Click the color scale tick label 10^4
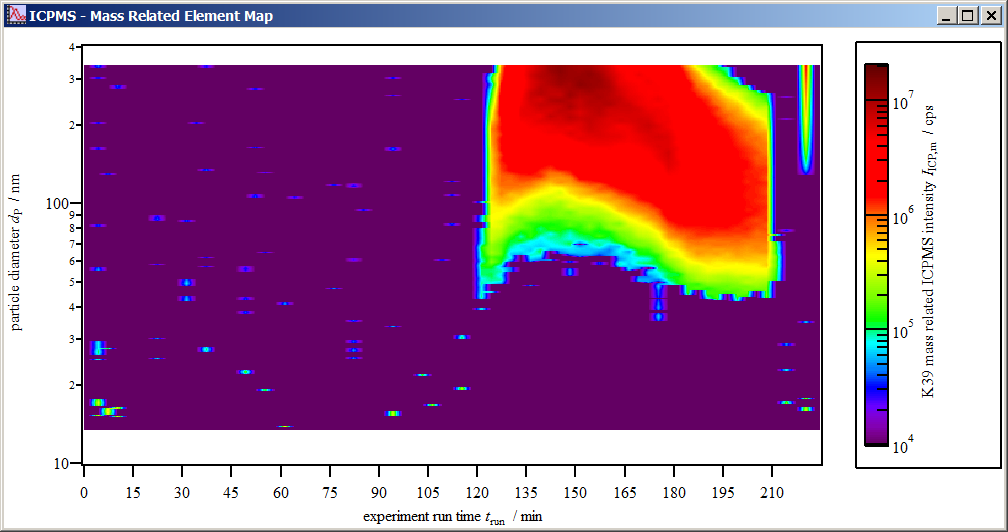Screen dimensions: 1008x532 [x=903, y=446]
